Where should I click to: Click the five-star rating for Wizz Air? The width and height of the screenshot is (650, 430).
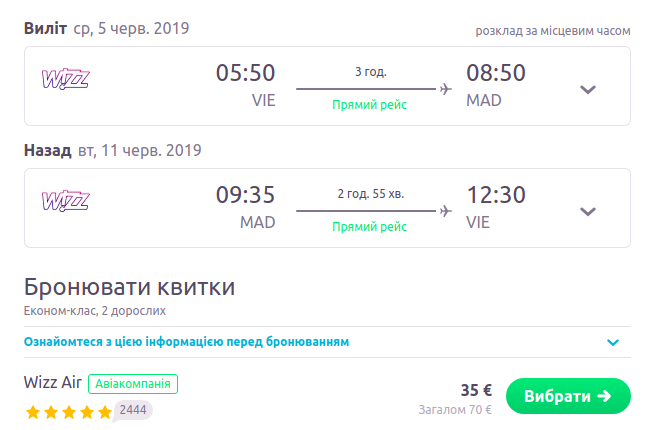(x=68, y=411)
